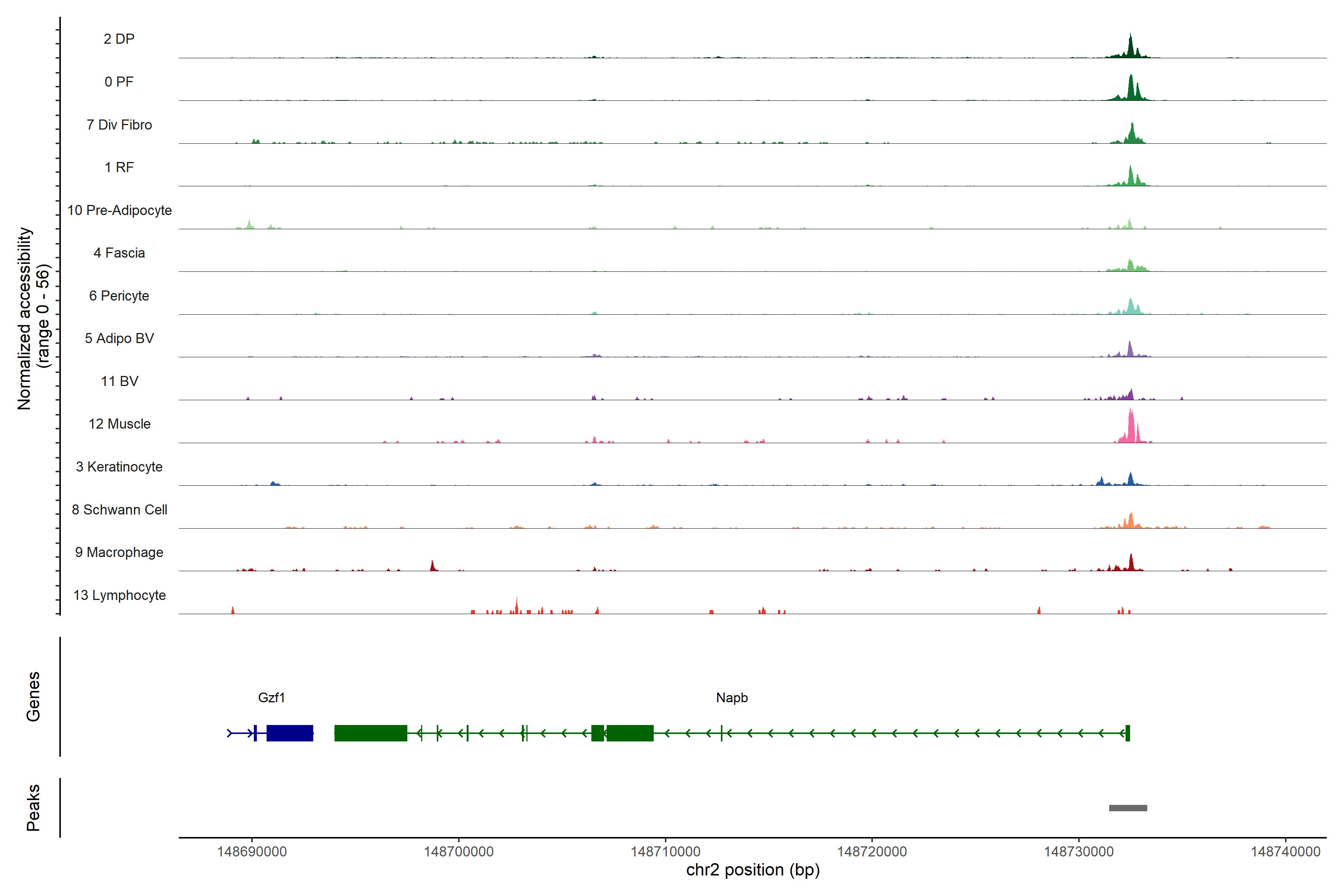Click the chr2 position (bp) axis title
Viewport: 1344px width, 896px height.
(753, 870)
